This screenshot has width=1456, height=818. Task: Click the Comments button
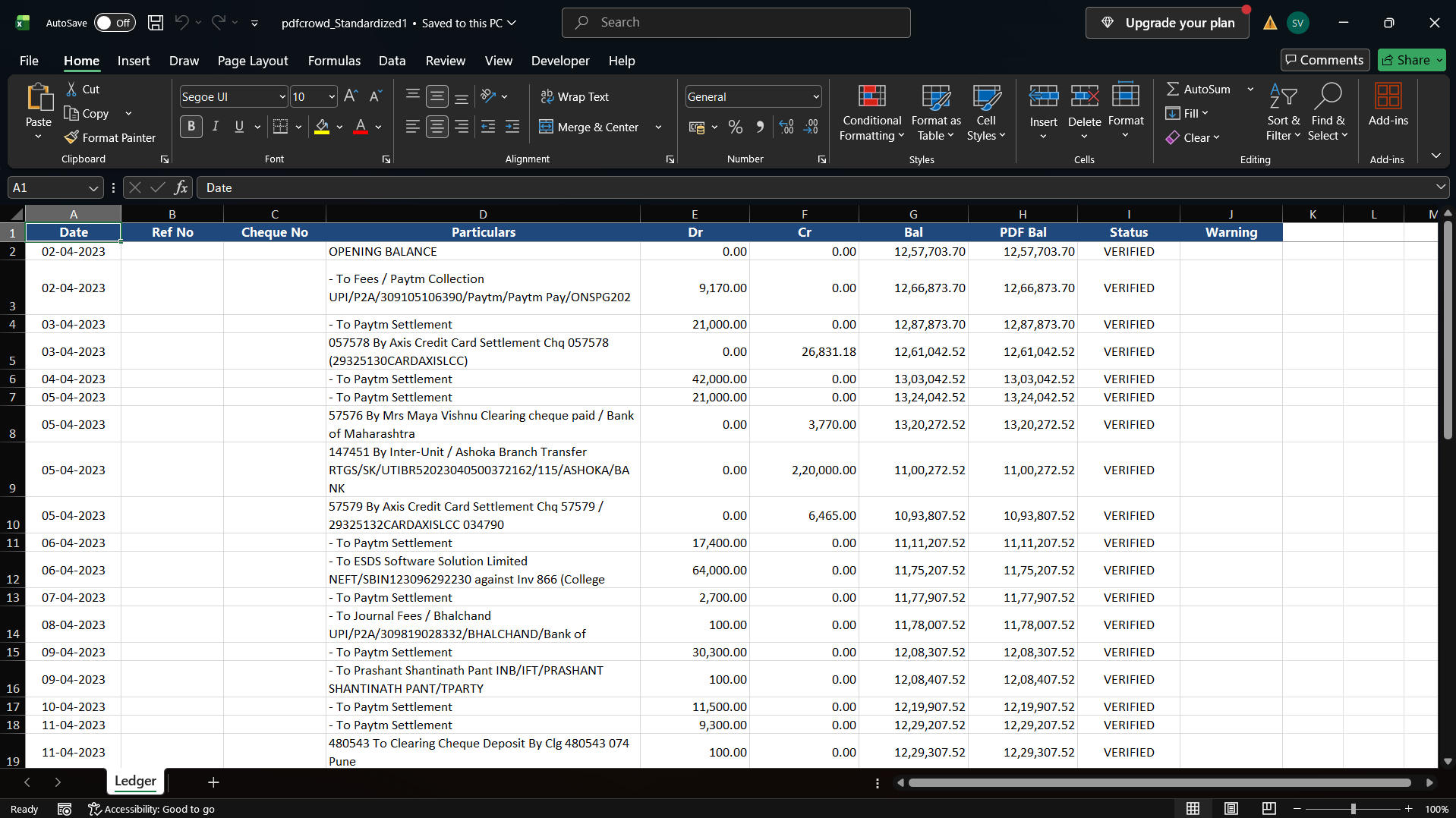tap(1325, 60)
